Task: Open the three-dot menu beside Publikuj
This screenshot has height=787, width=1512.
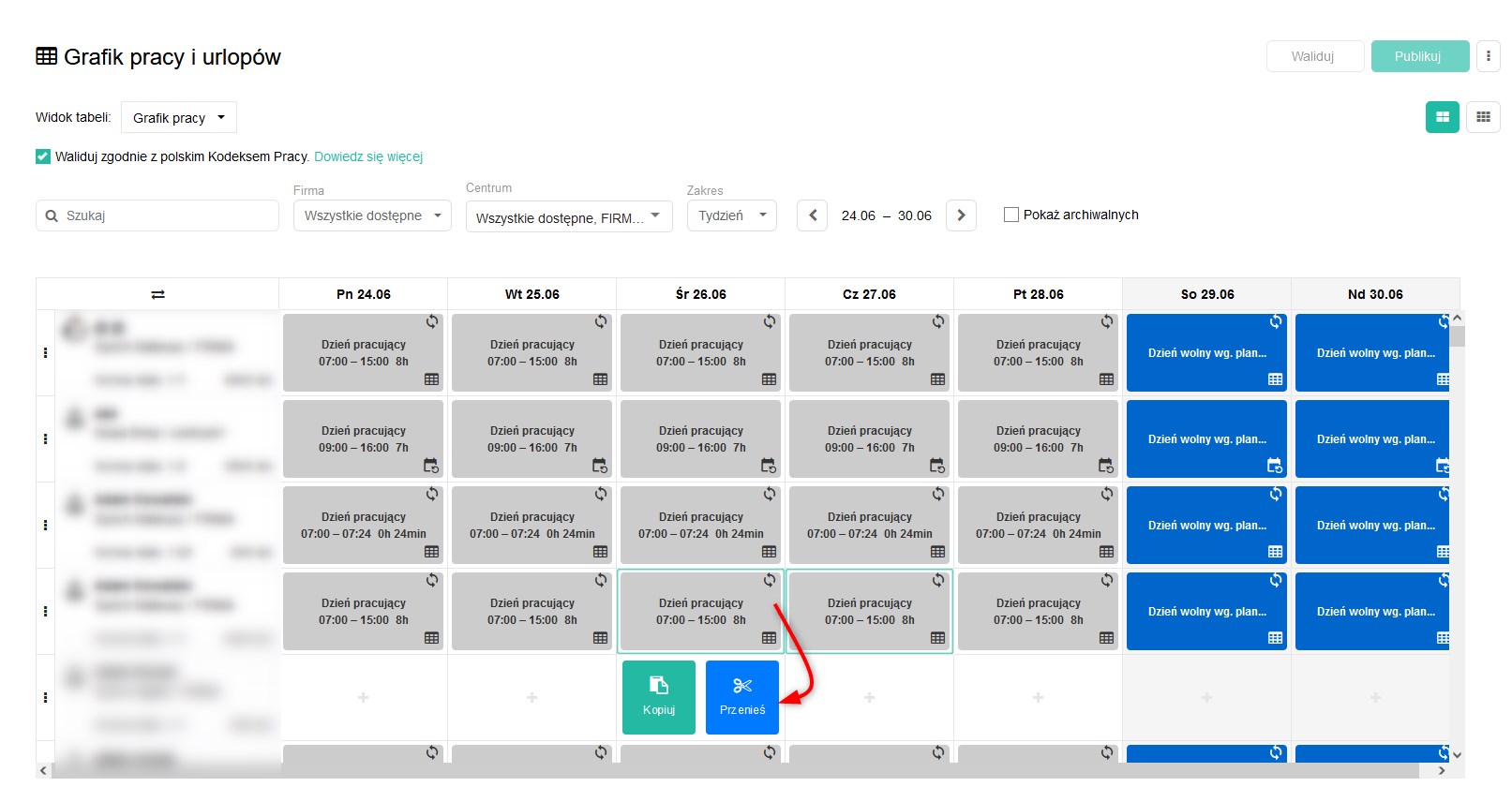Action: click(x=1488, y=56)
